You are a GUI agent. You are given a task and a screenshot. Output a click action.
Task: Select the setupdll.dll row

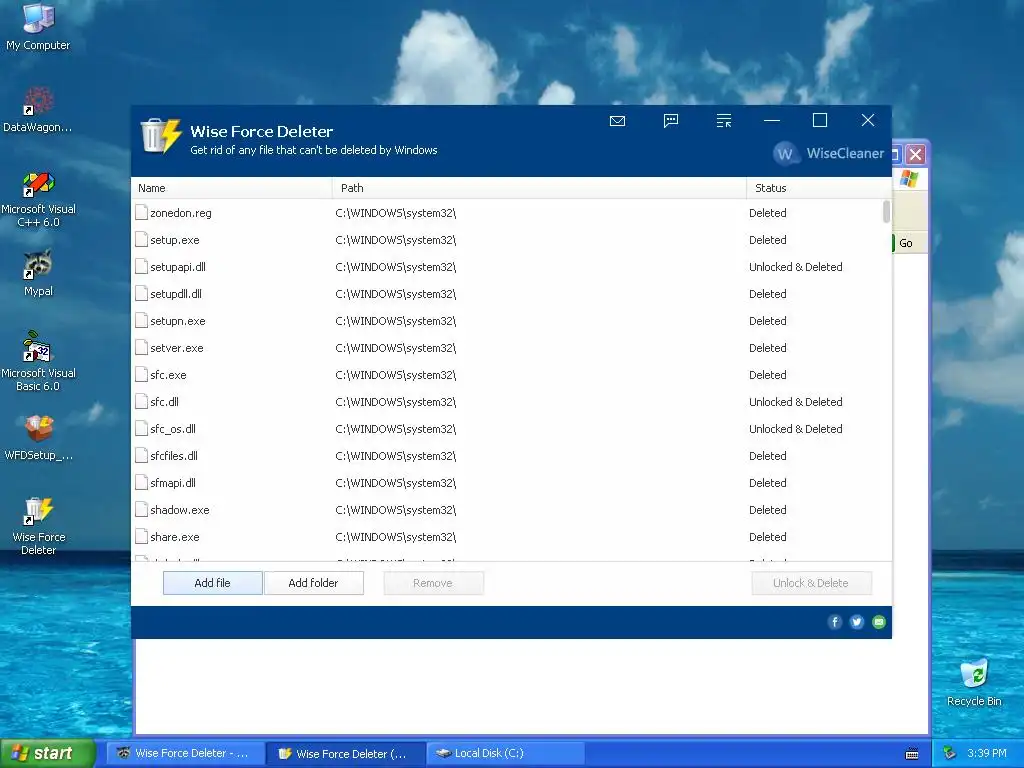point(507,294)
